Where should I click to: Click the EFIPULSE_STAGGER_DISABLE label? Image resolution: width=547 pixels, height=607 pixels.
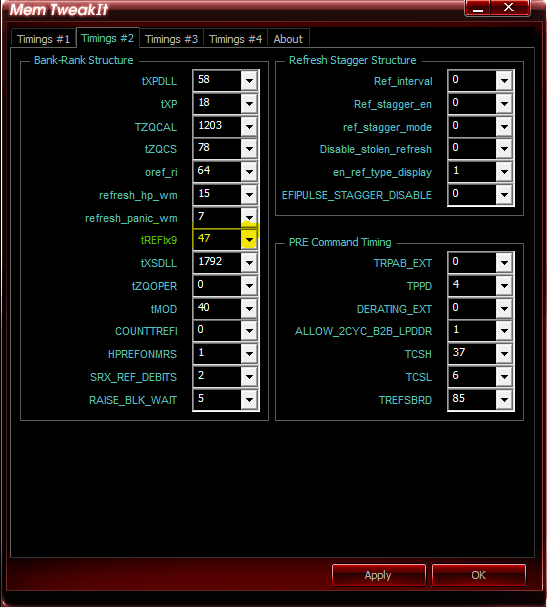coord(357,195)
